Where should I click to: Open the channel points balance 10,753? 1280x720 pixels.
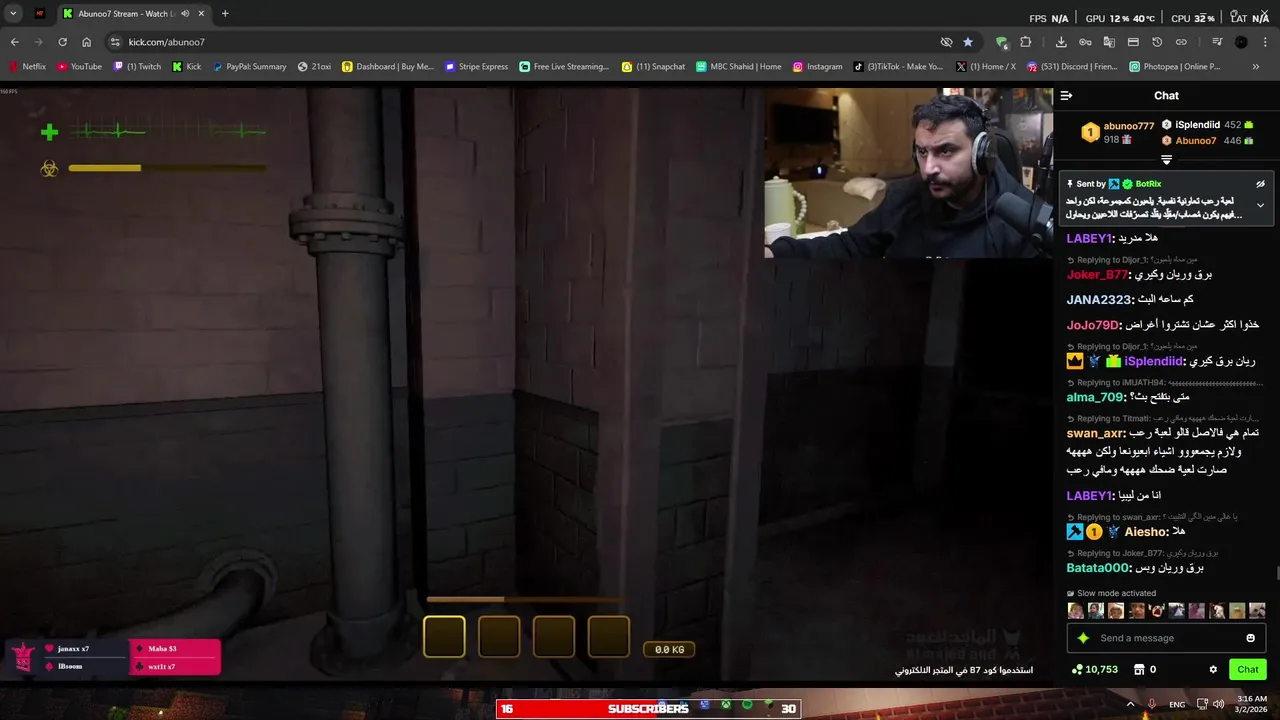(1094, 669)
